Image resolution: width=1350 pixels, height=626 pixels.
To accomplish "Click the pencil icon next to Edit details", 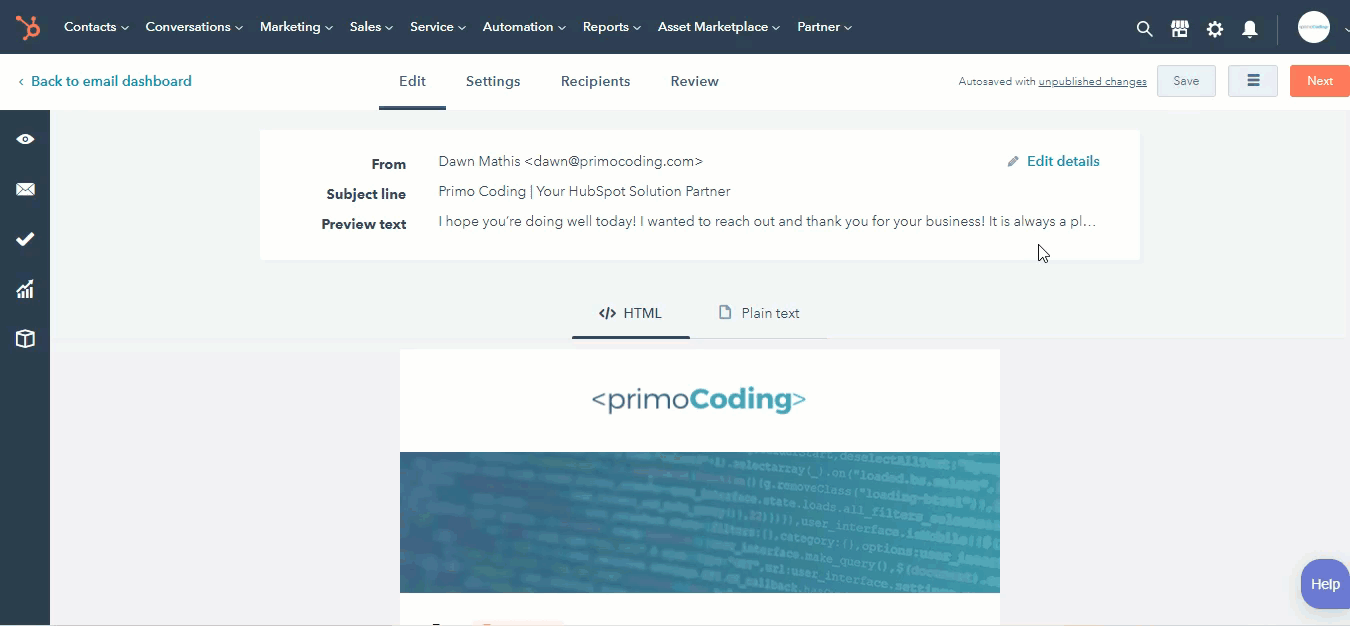I will tap(1013, 160).
